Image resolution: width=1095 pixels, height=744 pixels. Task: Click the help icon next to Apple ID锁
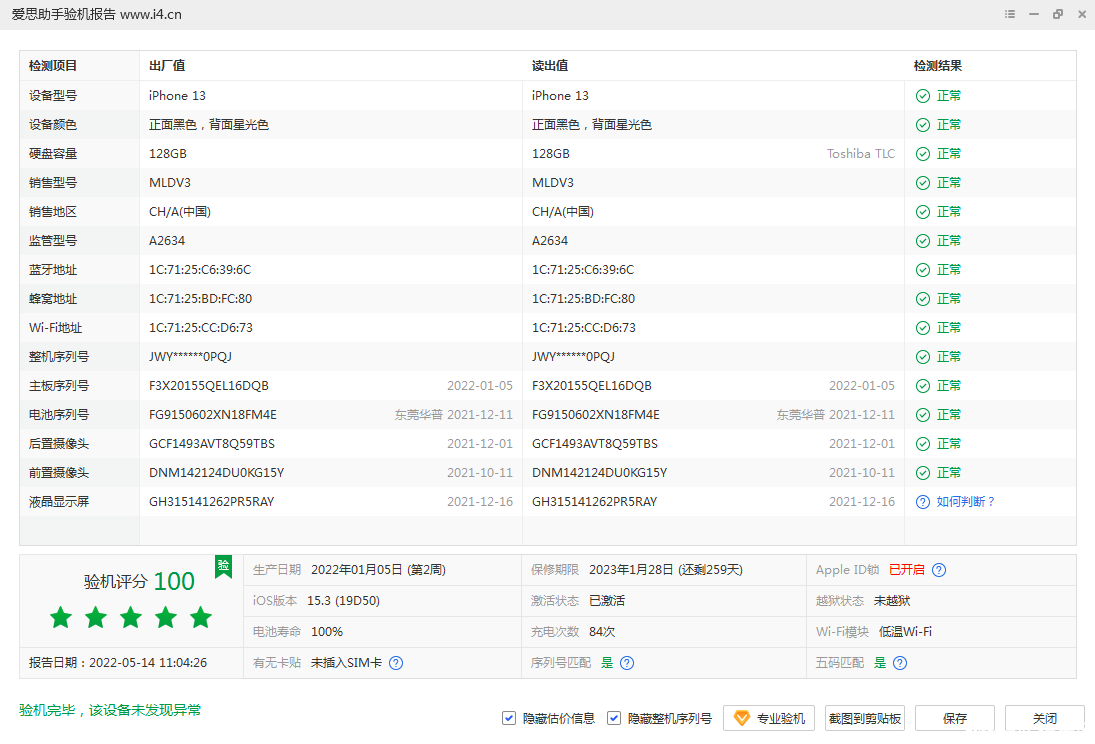click(939, 570)
